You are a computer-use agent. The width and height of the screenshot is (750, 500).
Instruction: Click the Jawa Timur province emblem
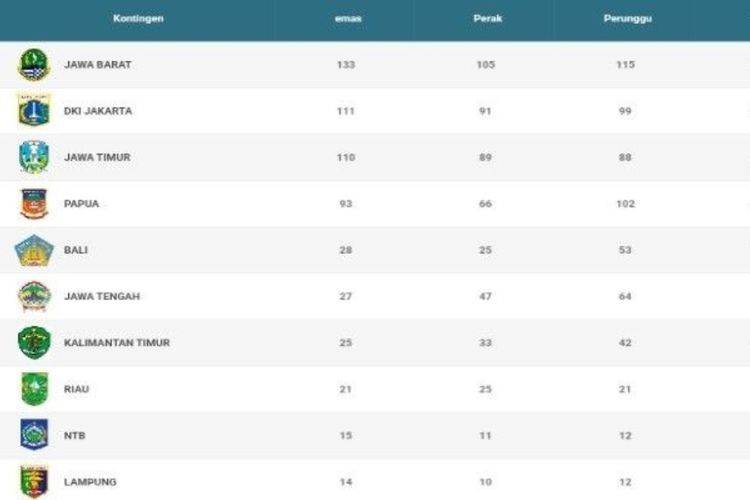tap(34, 156)
